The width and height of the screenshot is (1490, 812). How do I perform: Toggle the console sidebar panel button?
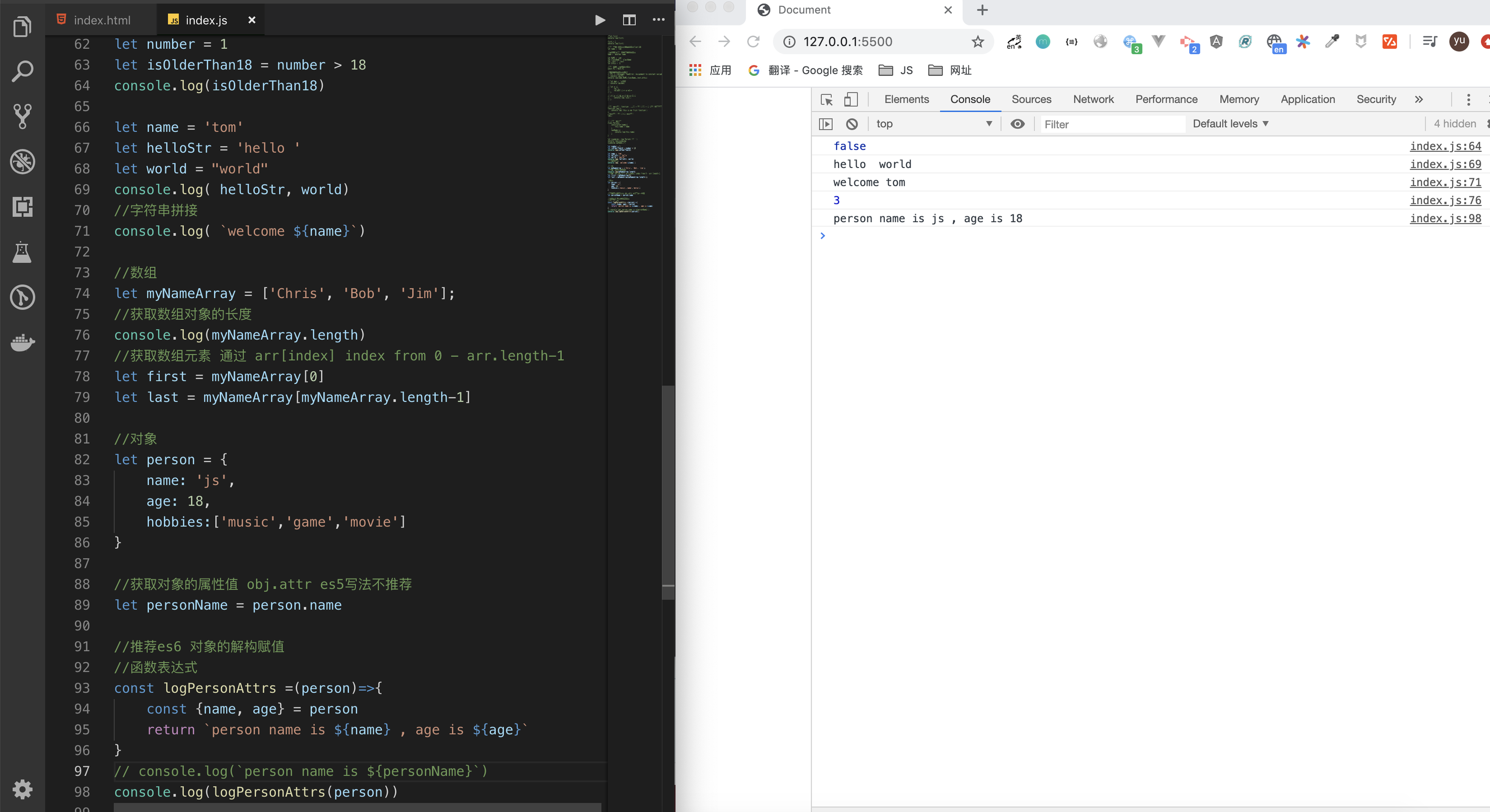coord(825,124)
